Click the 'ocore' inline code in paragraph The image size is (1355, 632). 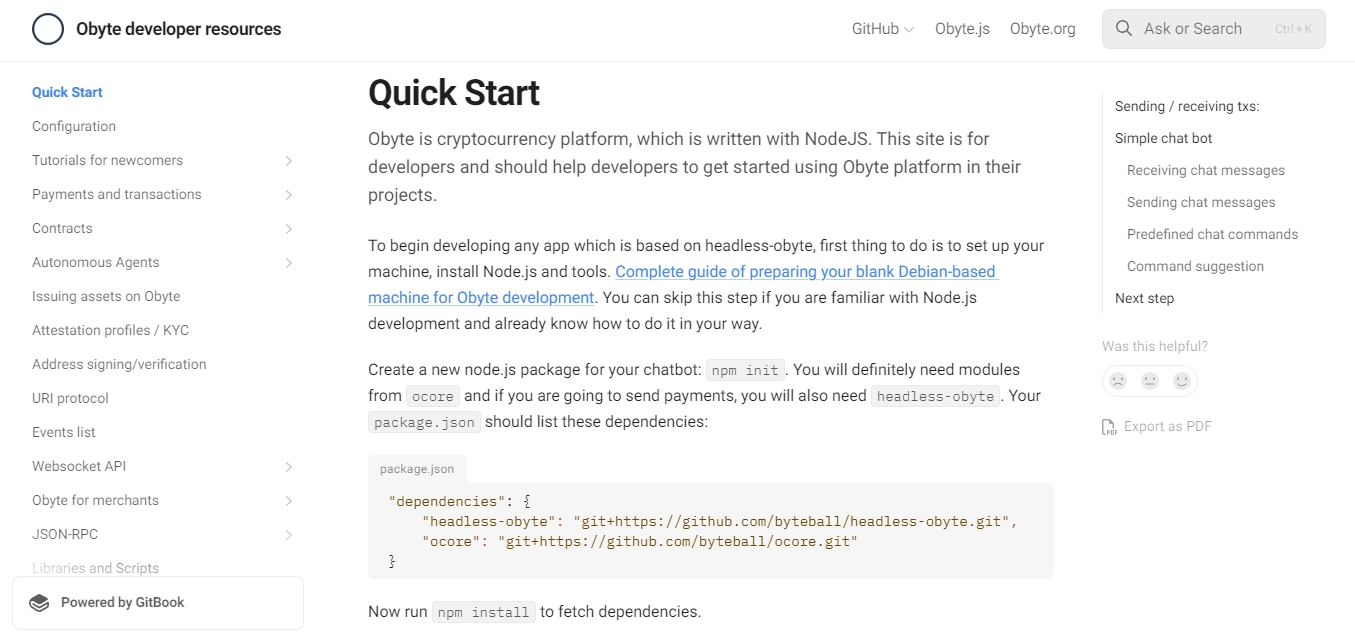[433, 396]
